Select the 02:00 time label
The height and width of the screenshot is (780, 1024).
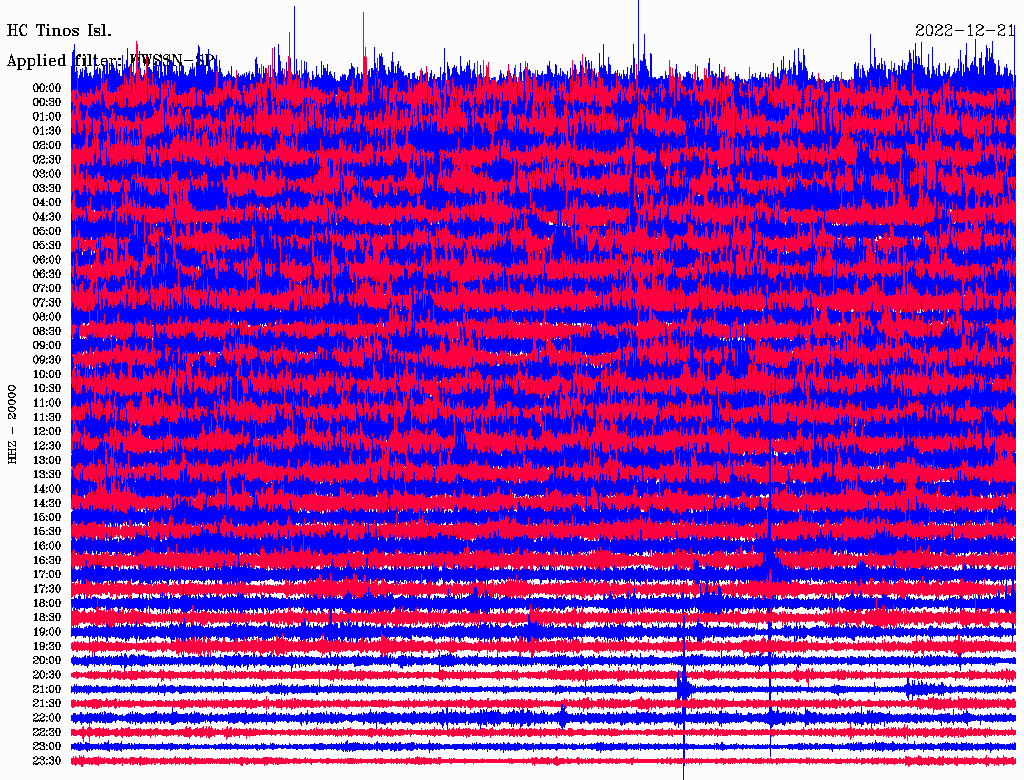coord(47,145)
